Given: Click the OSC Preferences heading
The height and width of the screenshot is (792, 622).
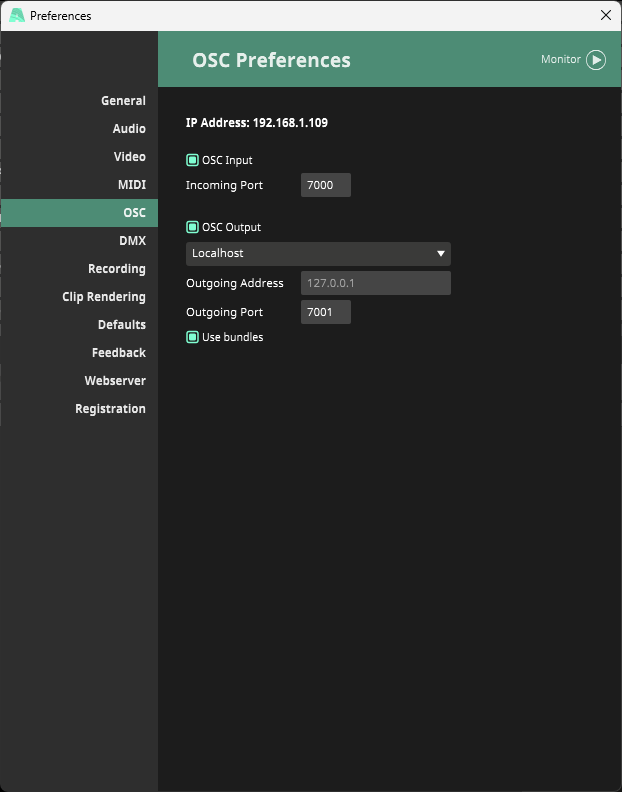Looking at the screenshot, I should click(x=271, y=60).
